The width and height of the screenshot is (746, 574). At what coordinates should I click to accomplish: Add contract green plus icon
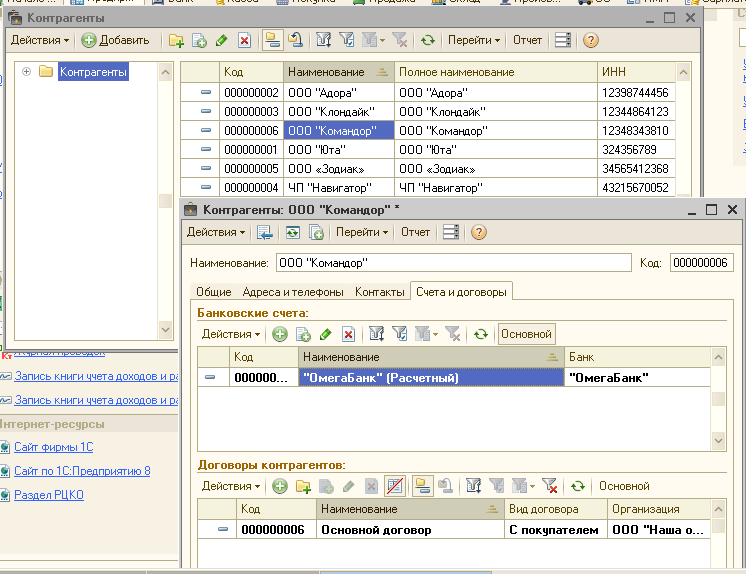tap(280, 486)
